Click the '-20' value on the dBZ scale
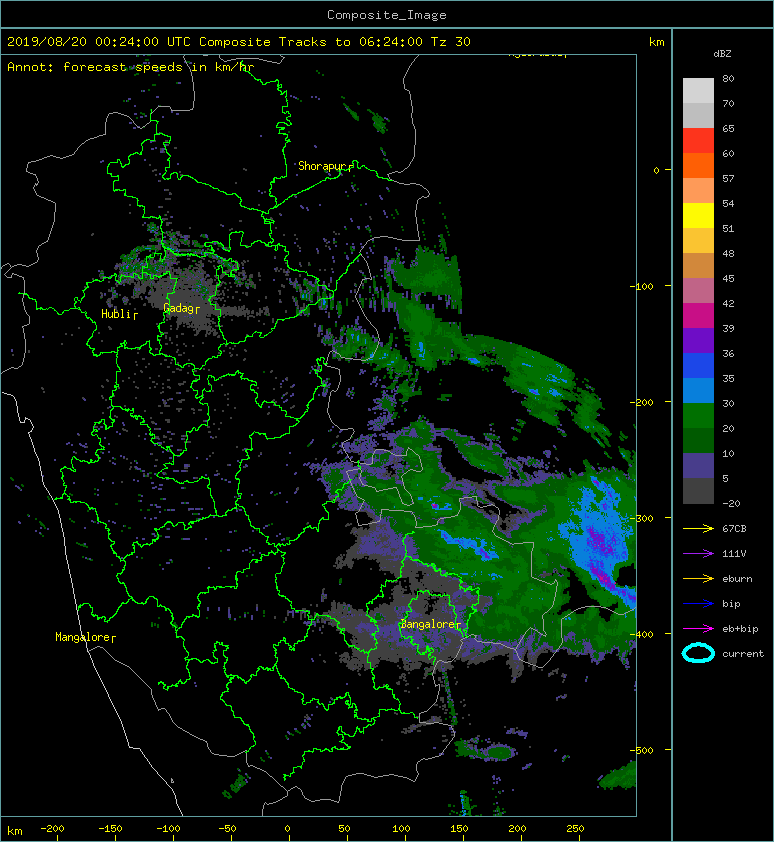This screenshot has width=774, height=842. click(x=731, y=503)
